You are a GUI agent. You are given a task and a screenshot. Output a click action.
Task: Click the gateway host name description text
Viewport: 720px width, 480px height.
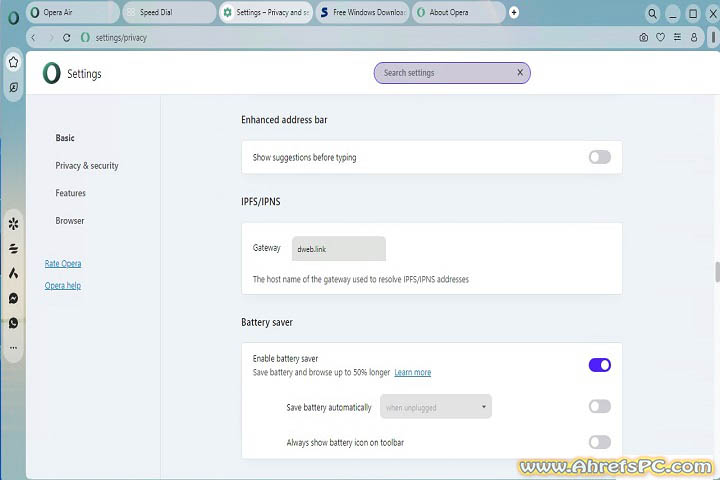360,279
